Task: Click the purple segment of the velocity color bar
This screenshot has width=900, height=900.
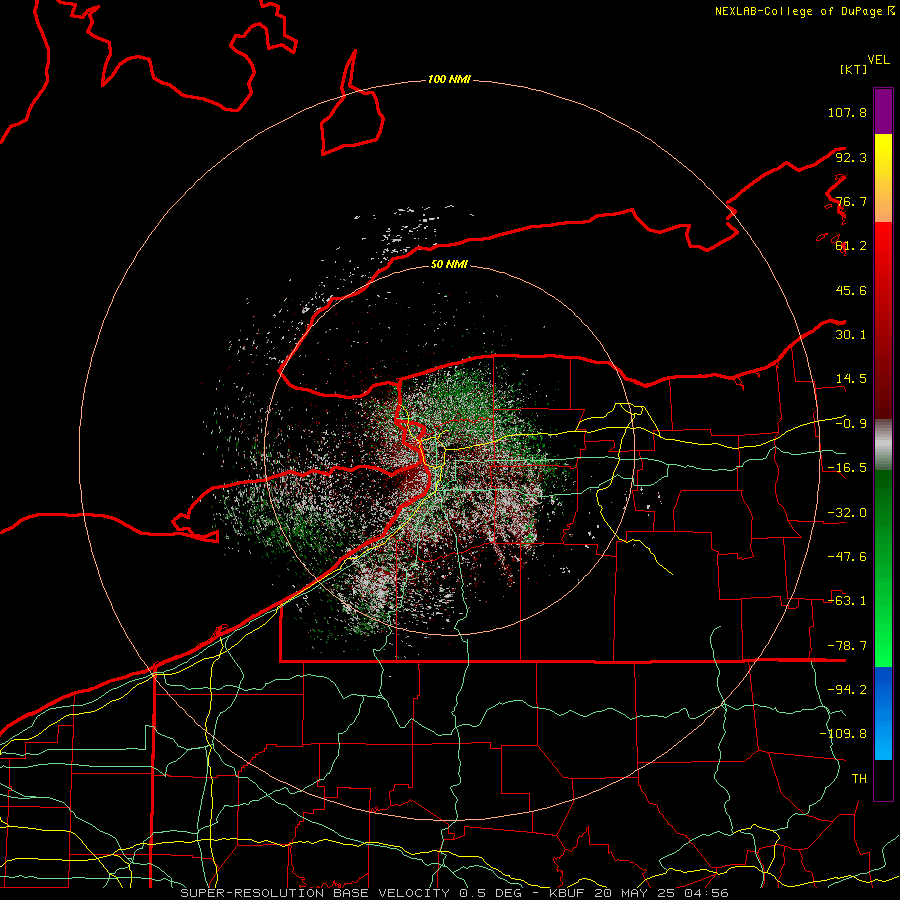Action: pos(883,111)
